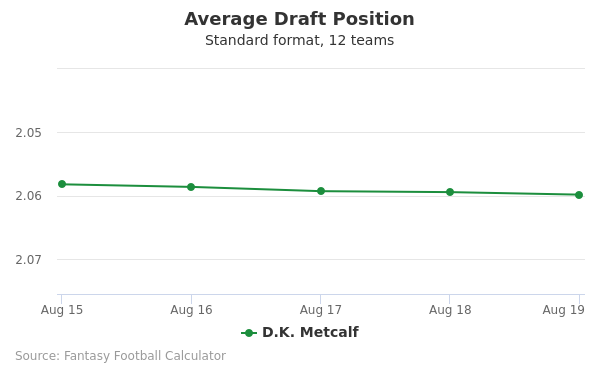The width and height of the screenshot is (600, 375).
Task: Click the Aug 15 axis label
Action: pos(62,310)
